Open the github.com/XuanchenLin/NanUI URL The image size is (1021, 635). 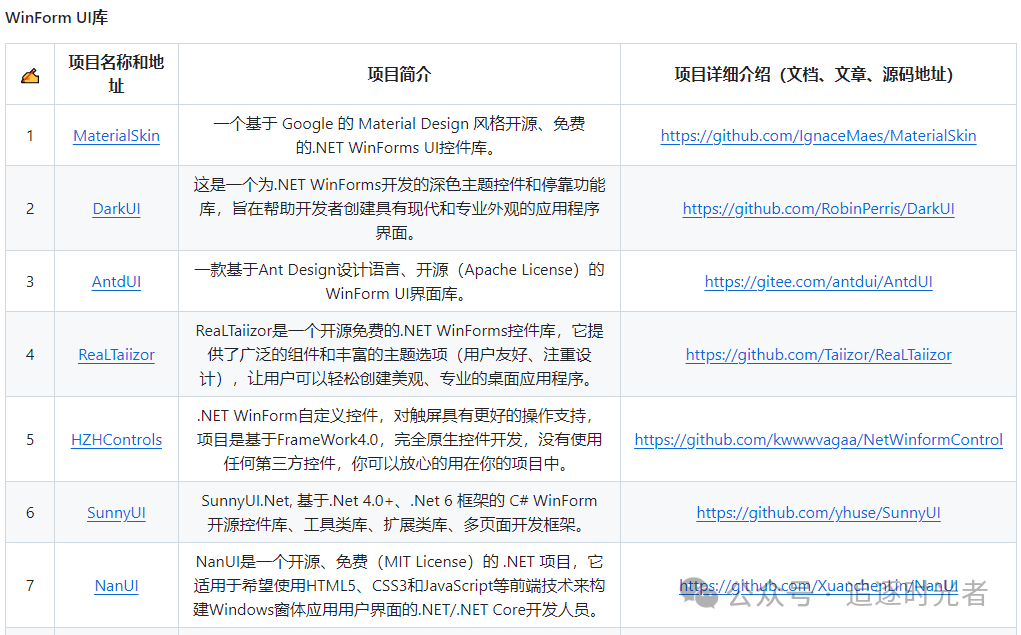point(818,586)
